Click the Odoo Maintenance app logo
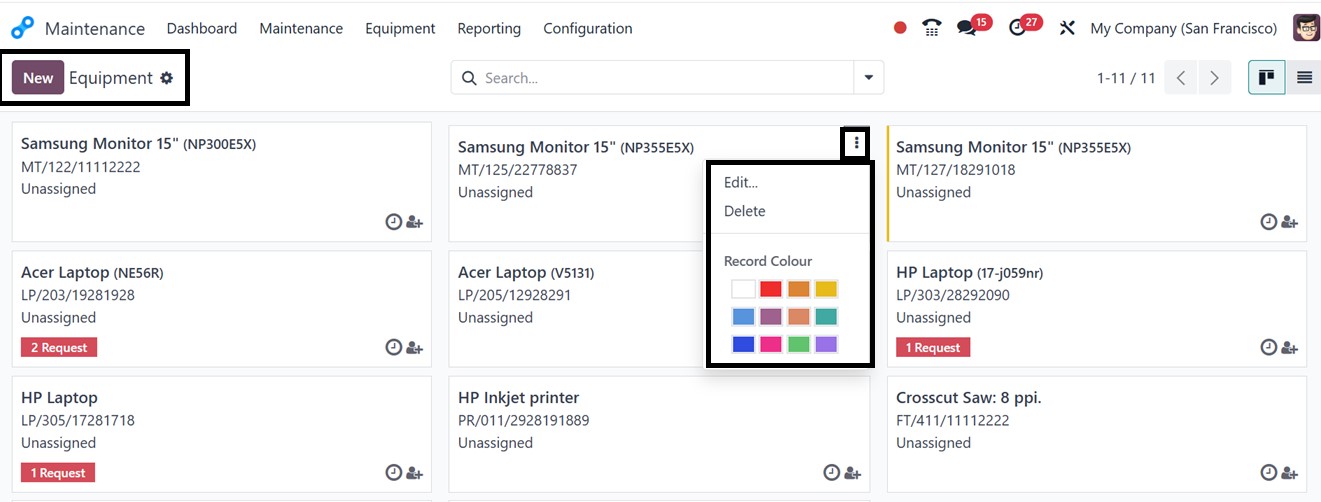Image resolution: width=1321 pixels, height=502 pixels. tap(22, 28)
